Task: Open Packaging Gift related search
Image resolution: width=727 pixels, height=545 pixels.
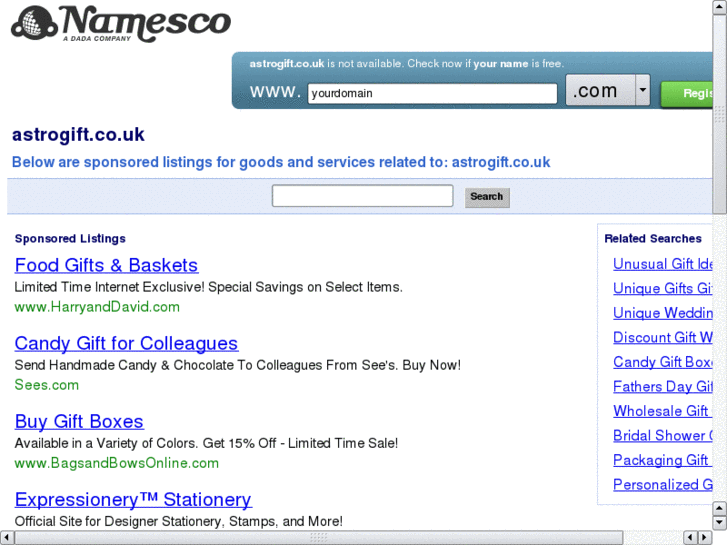Action: 663,460
